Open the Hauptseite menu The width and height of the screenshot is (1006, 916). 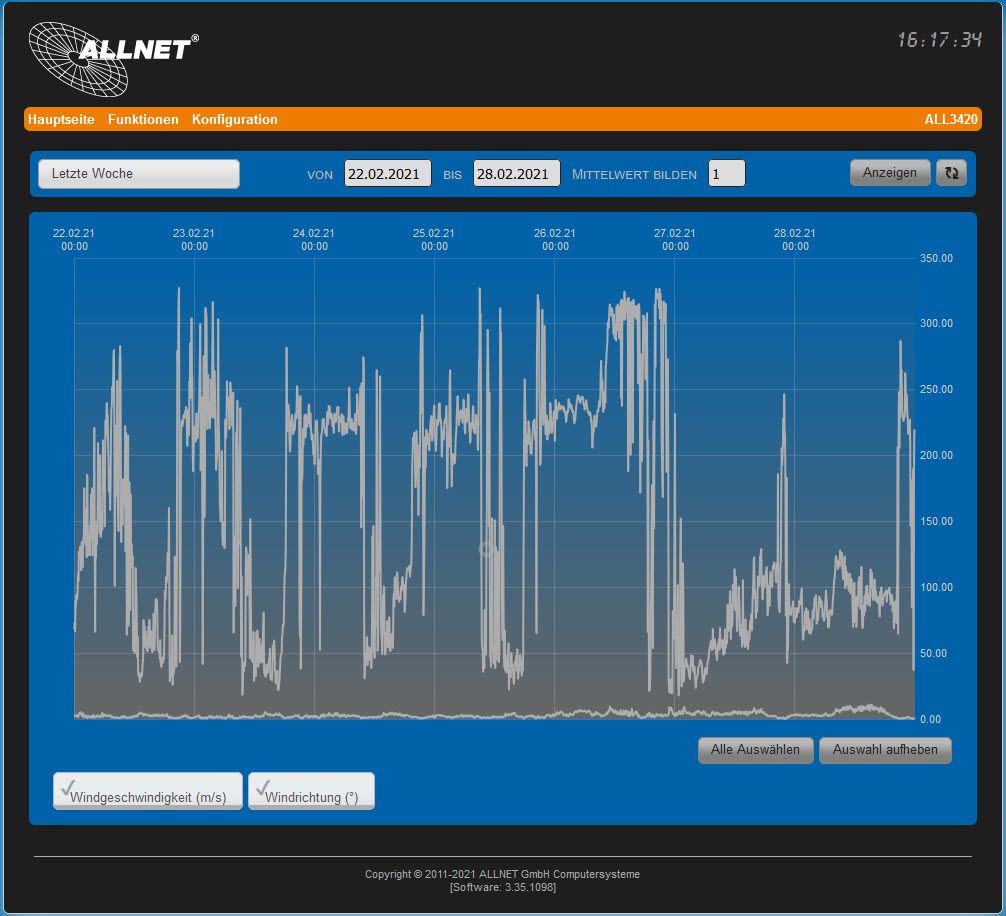pos(61,119)
